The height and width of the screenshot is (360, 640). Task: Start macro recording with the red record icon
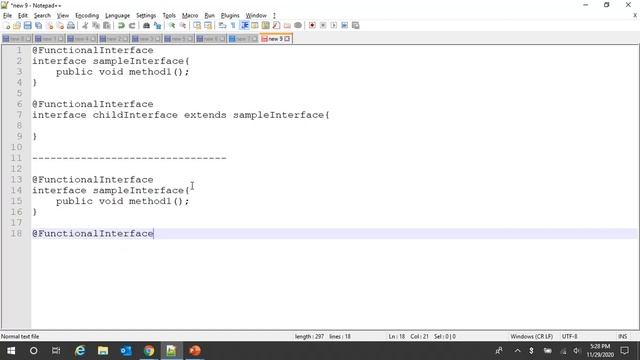312,25
